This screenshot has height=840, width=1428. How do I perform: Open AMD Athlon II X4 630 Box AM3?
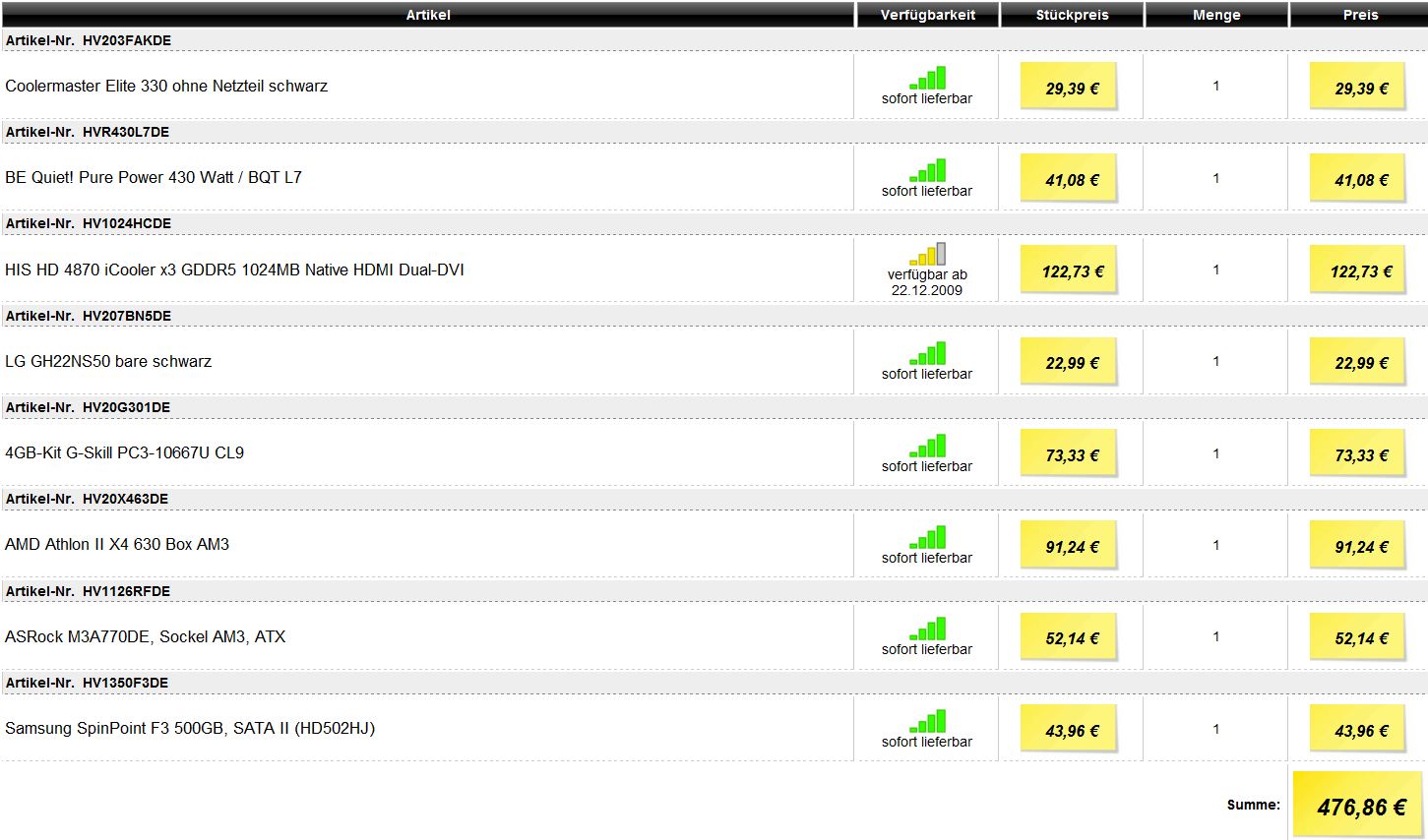coord(117,544)
